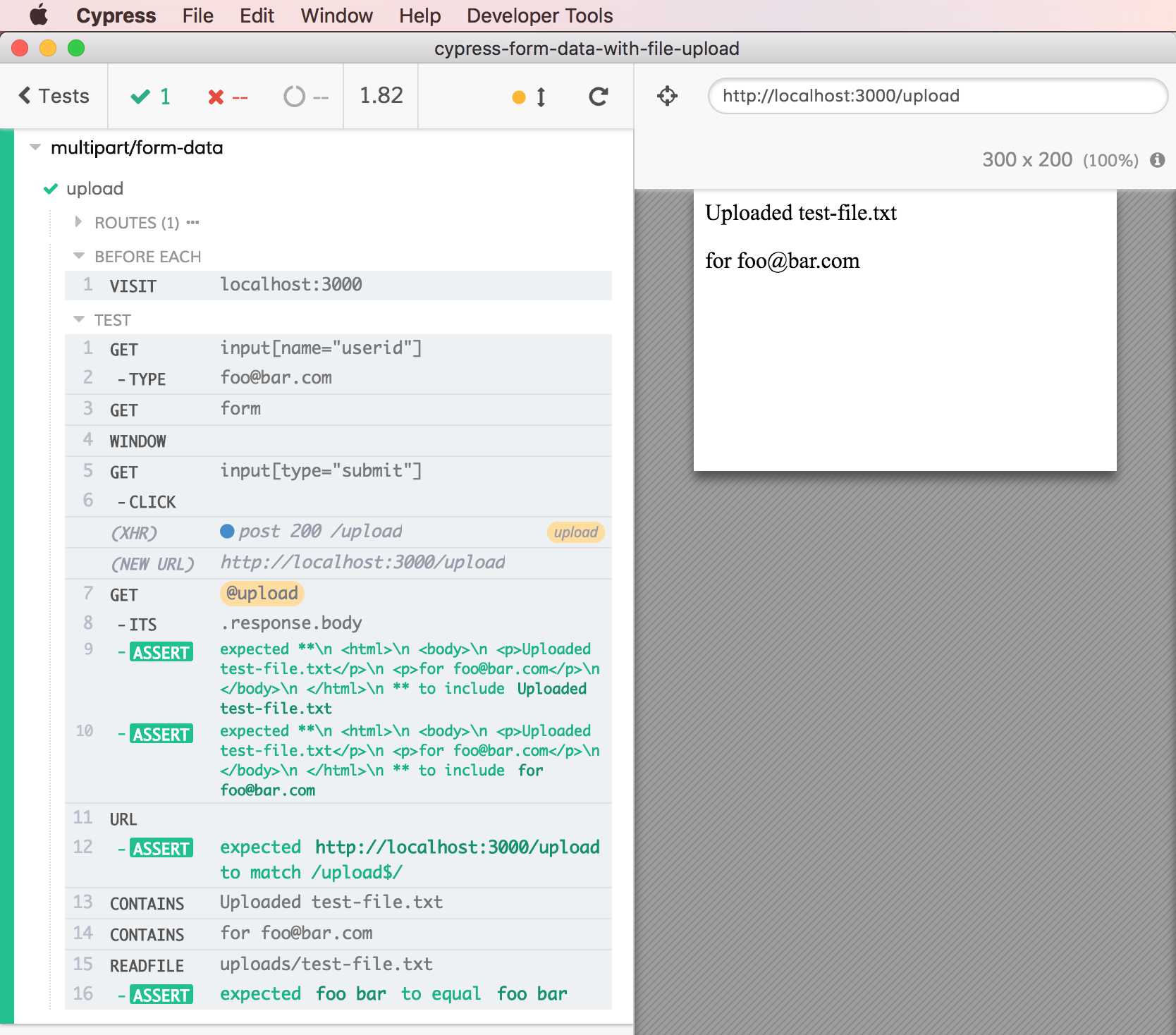Select the GET input[type="submit"] command
This screenshot has height=1035, width=1176.
coord(338,472)
